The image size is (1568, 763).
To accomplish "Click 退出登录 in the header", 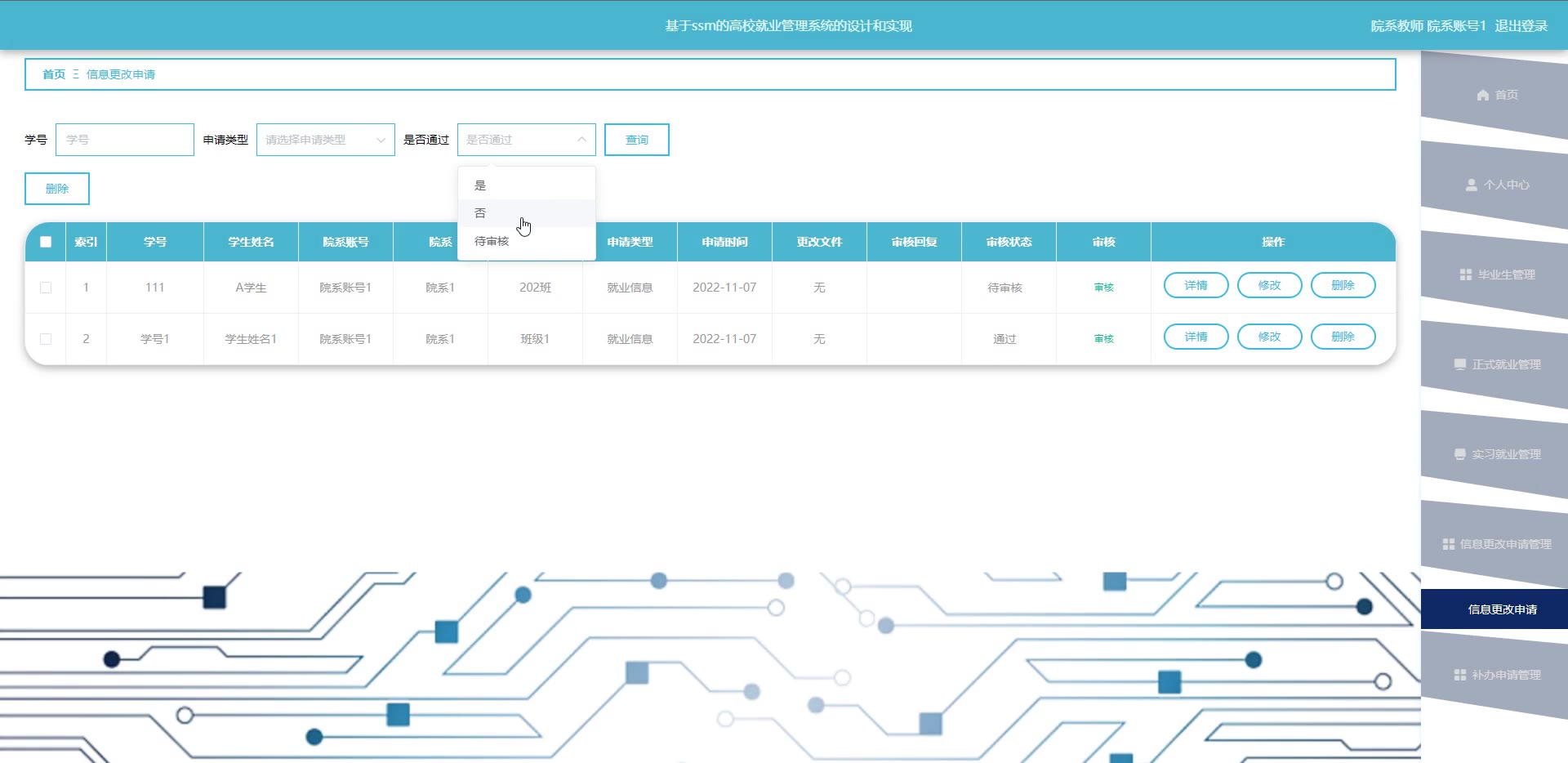I will click(1521, 26).
